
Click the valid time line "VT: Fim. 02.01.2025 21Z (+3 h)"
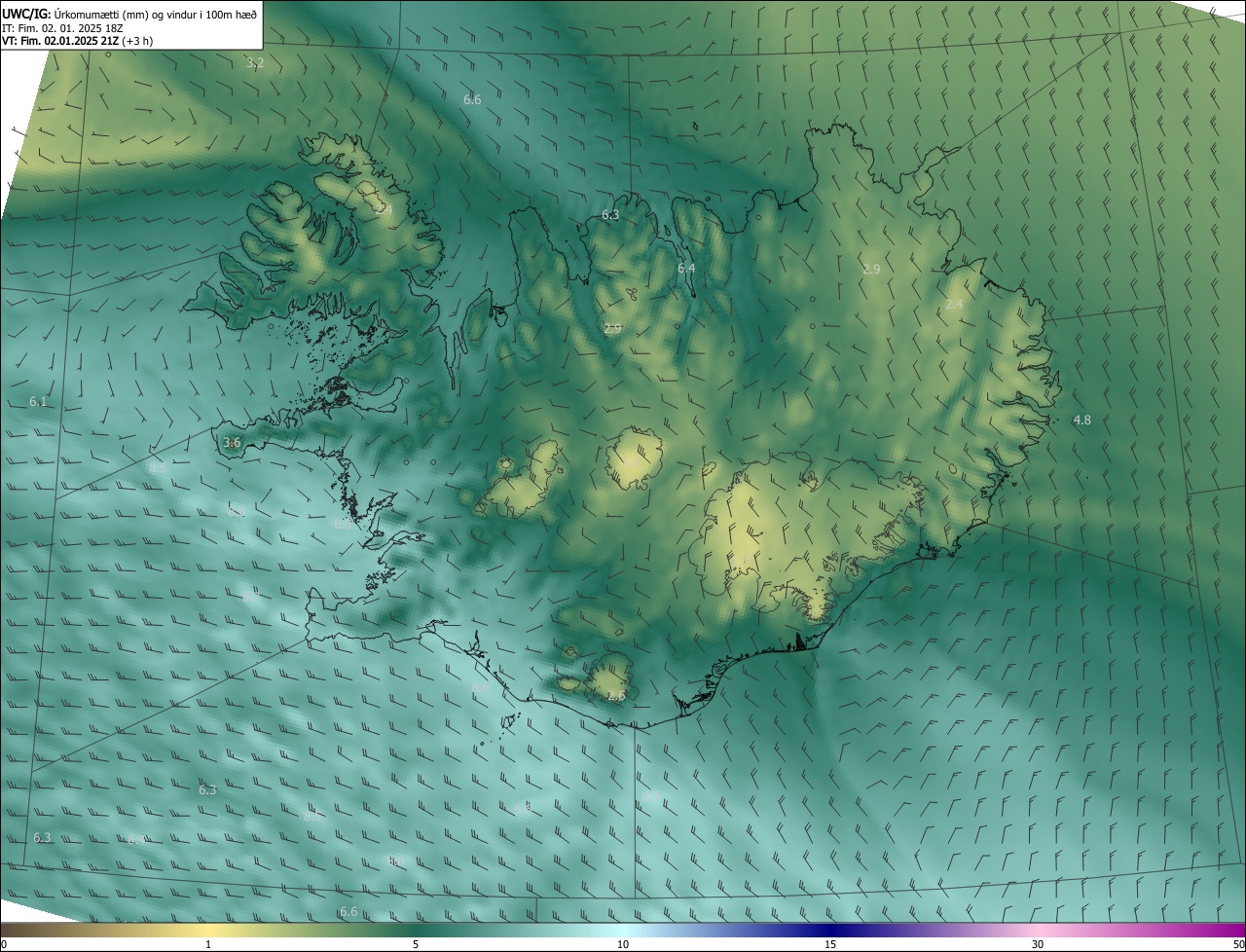point(77,41)
